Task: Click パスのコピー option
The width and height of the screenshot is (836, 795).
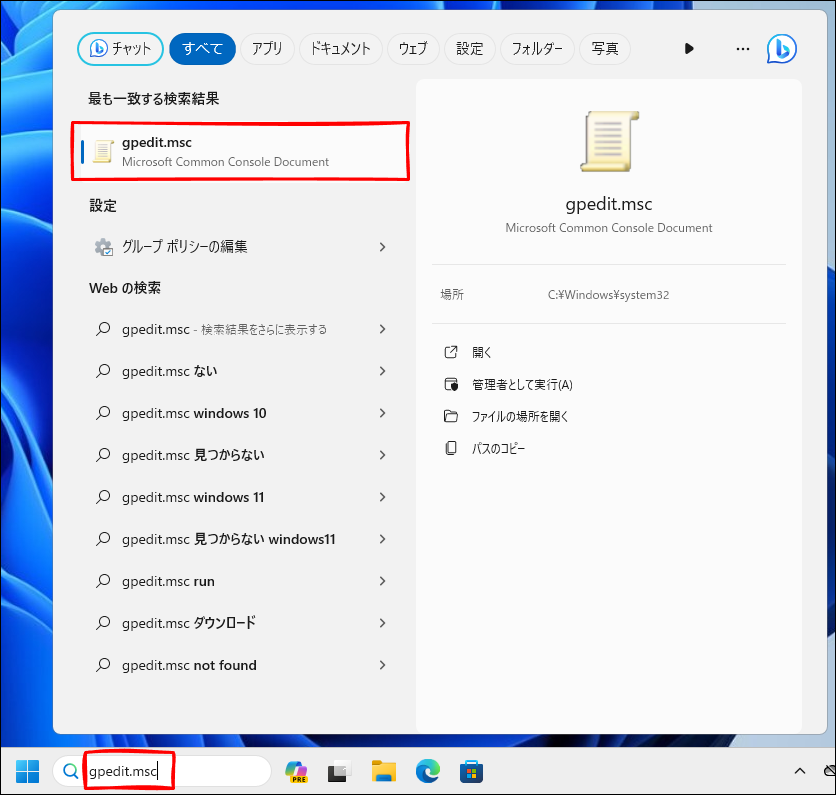Action: [x=498, y=449]
